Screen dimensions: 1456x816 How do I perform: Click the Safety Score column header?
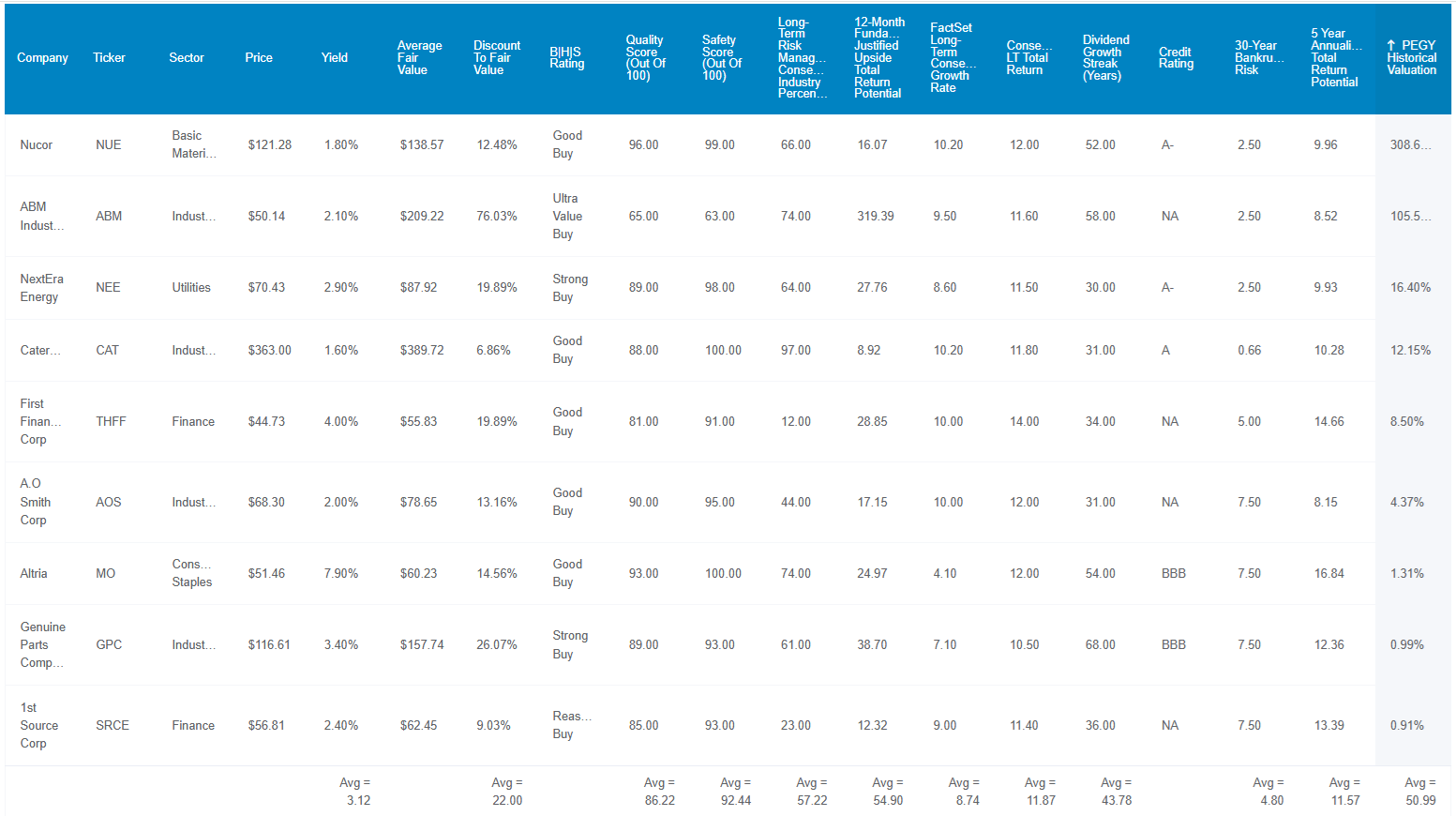[721, 58]
